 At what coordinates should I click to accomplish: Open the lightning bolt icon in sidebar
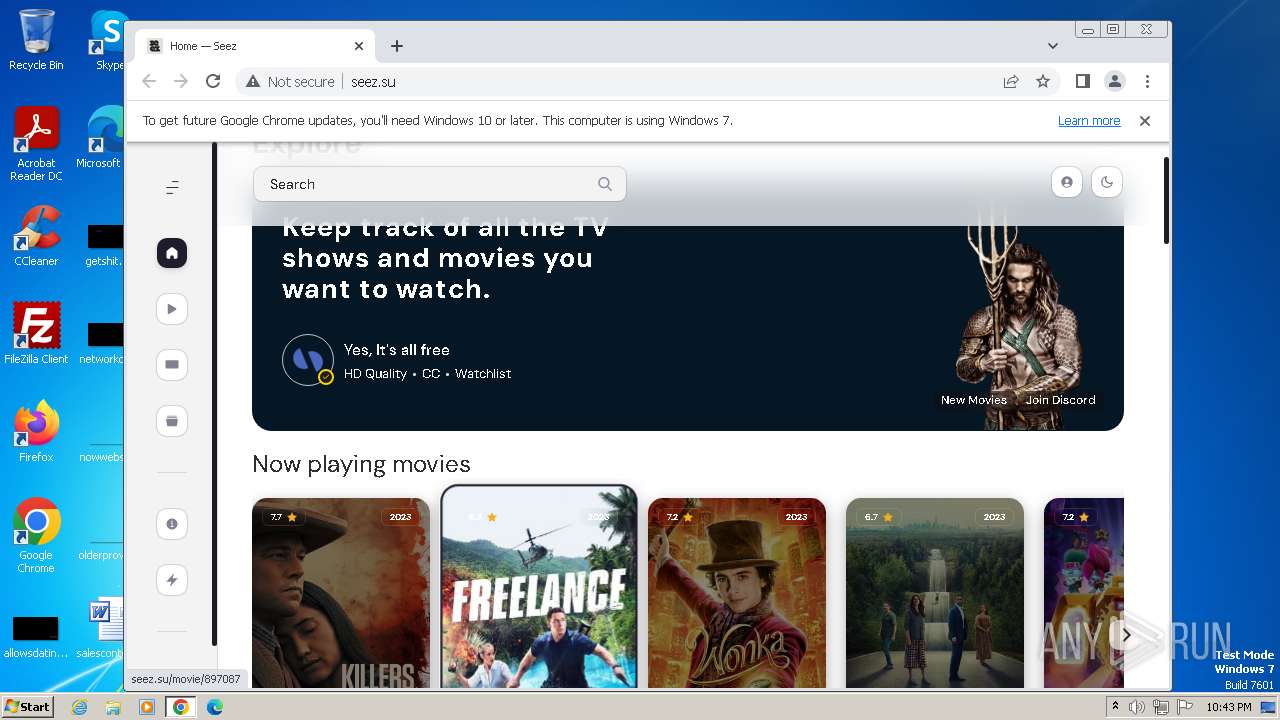(172, 580)
